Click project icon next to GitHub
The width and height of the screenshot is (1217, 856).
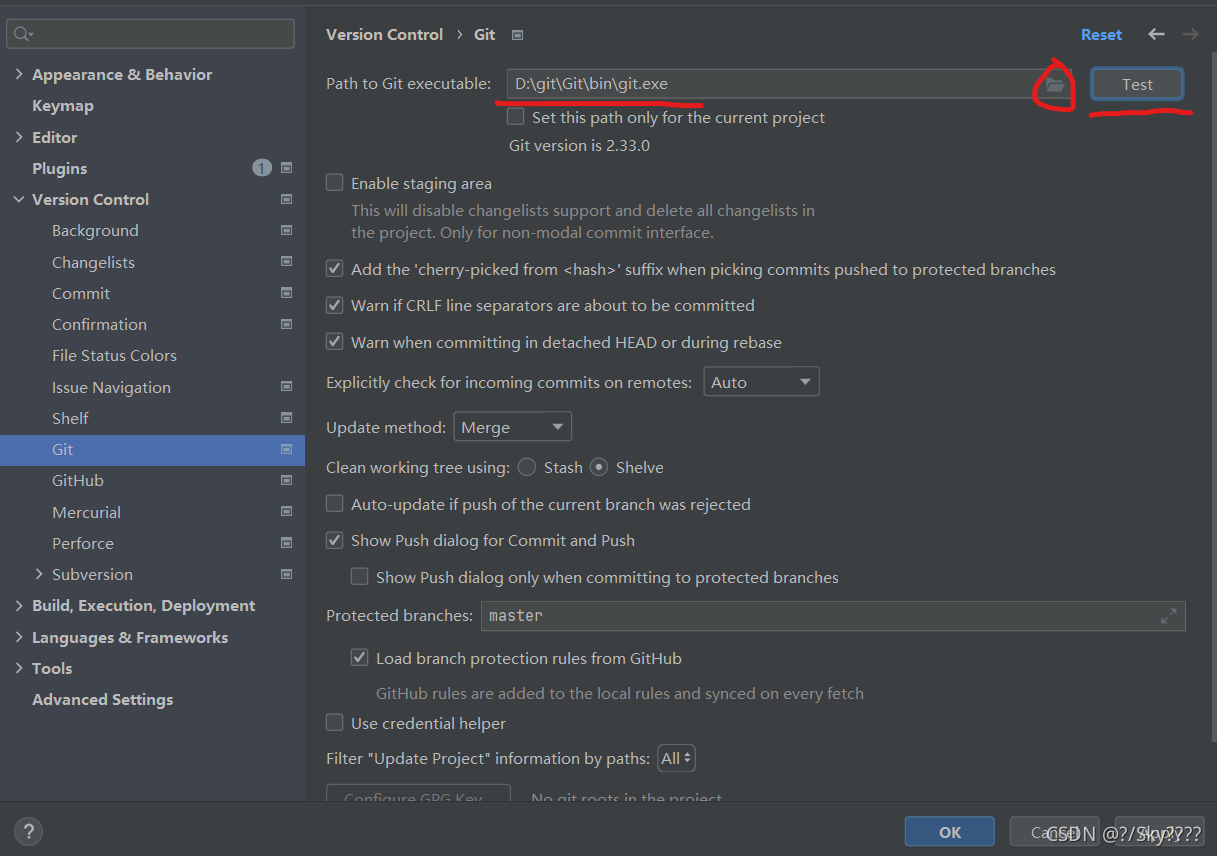(x=287, y=480)
